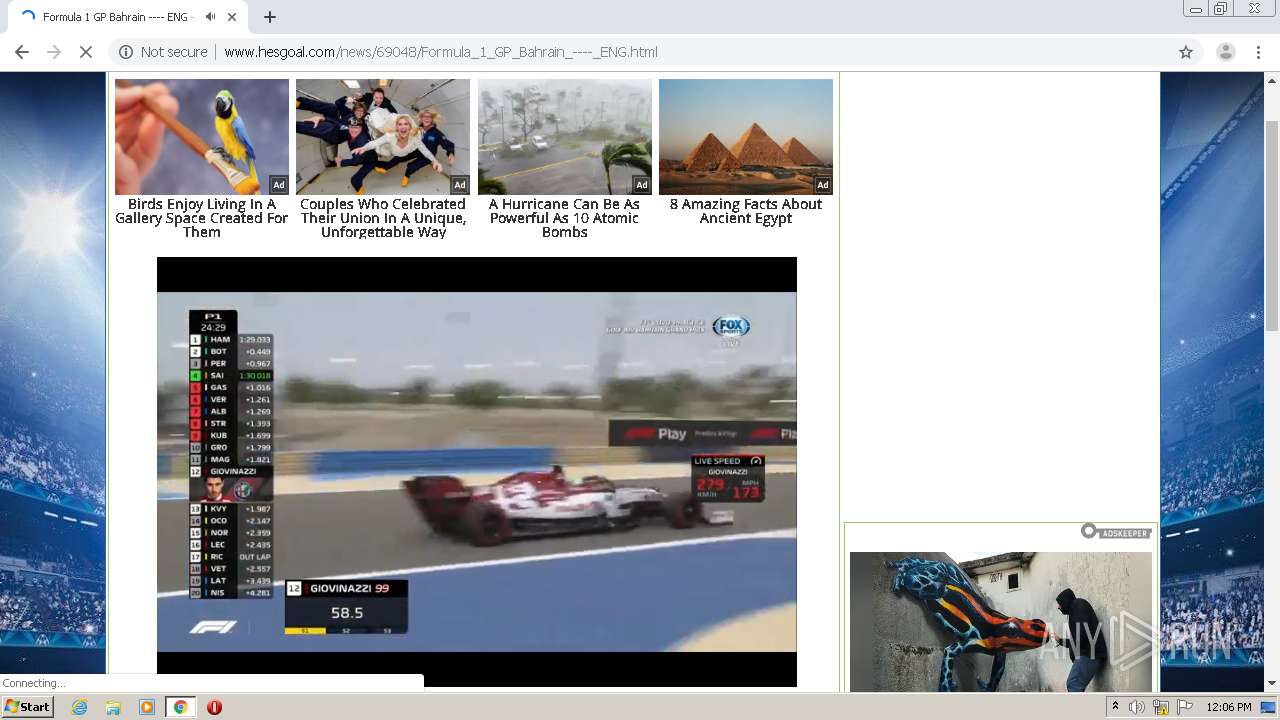Open pyramids ad thumbnail
The width and height of the screenshot is (1280, 720).
[x=746, y=137]
